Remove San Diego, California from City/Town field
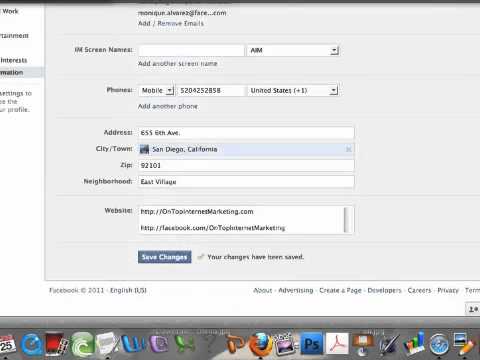This screenshot has height=360, width=480. pos(348,149)
